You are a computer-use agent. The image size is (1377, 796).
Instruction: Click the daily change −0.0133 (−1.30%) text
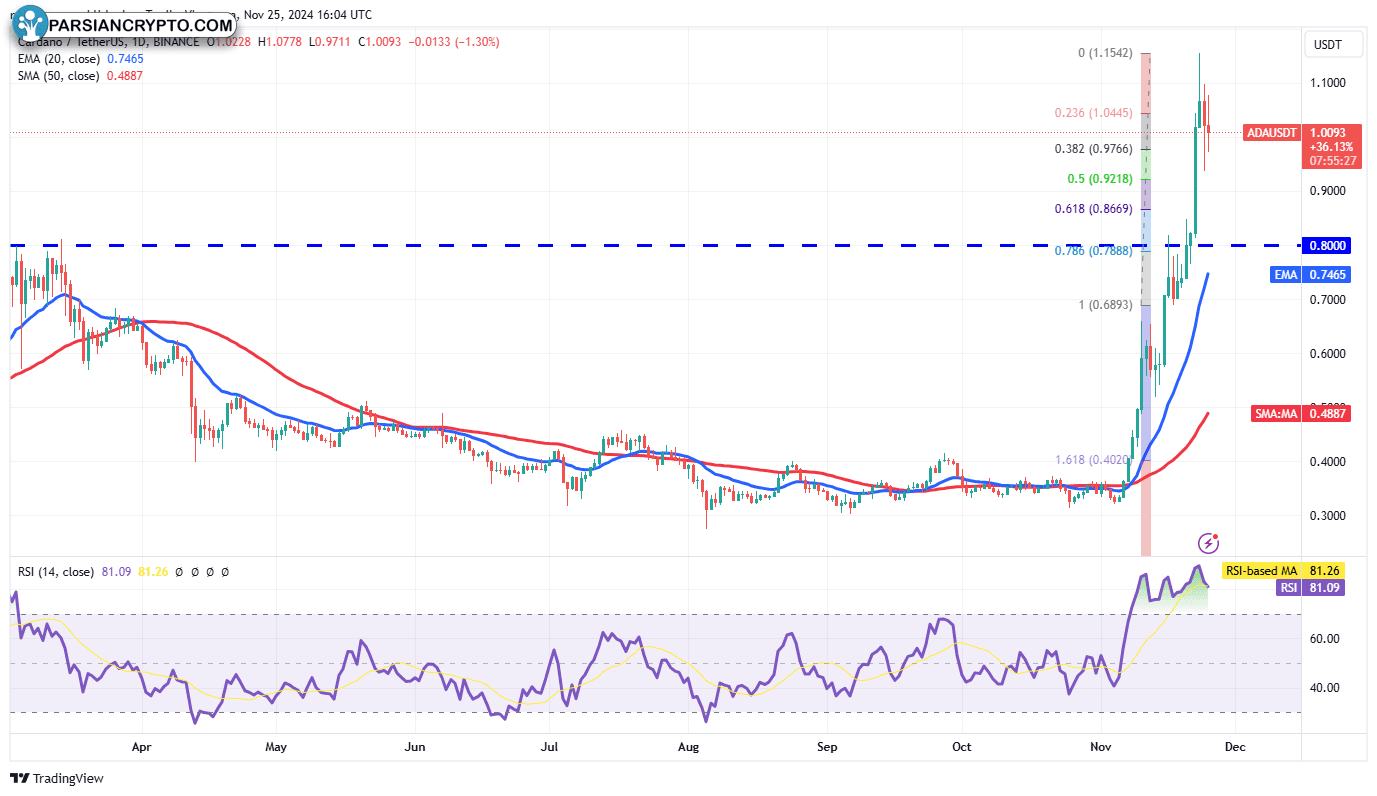point(454,42)
